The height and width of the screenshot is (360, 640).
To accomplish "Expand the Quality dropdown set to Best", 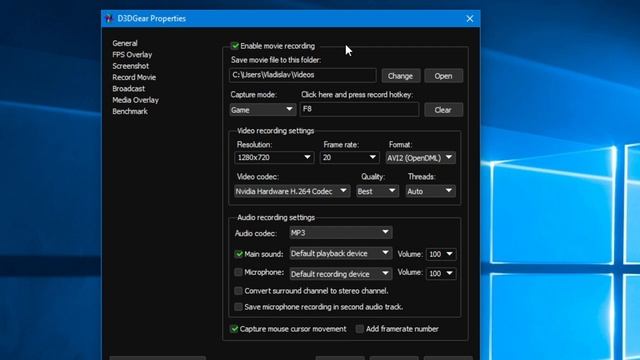I will click(x=377, y=191).
